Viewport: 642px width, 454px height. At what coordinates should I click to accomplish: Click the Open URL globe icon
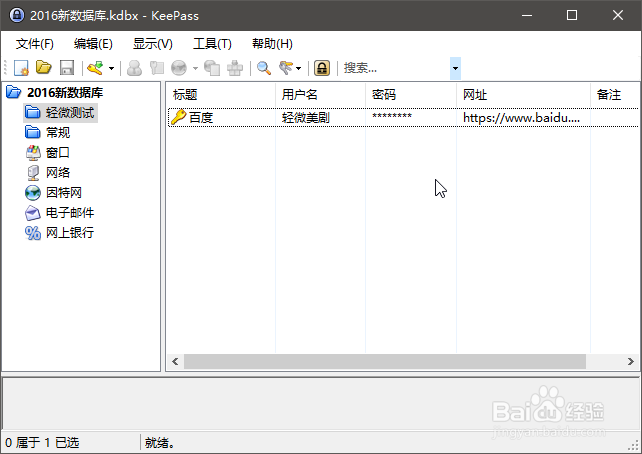click(179, 68)
